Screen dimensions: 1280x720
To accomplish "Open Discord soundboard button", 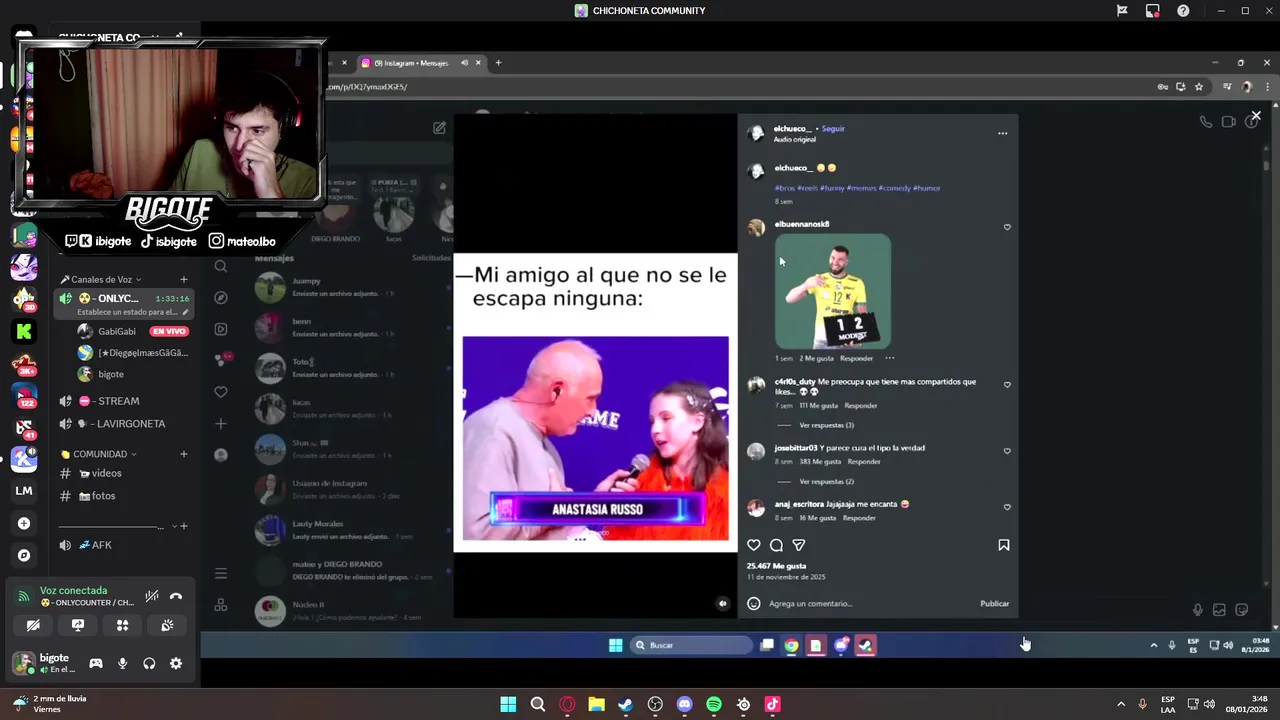I will pyautogui.click(x=167, y=625).
